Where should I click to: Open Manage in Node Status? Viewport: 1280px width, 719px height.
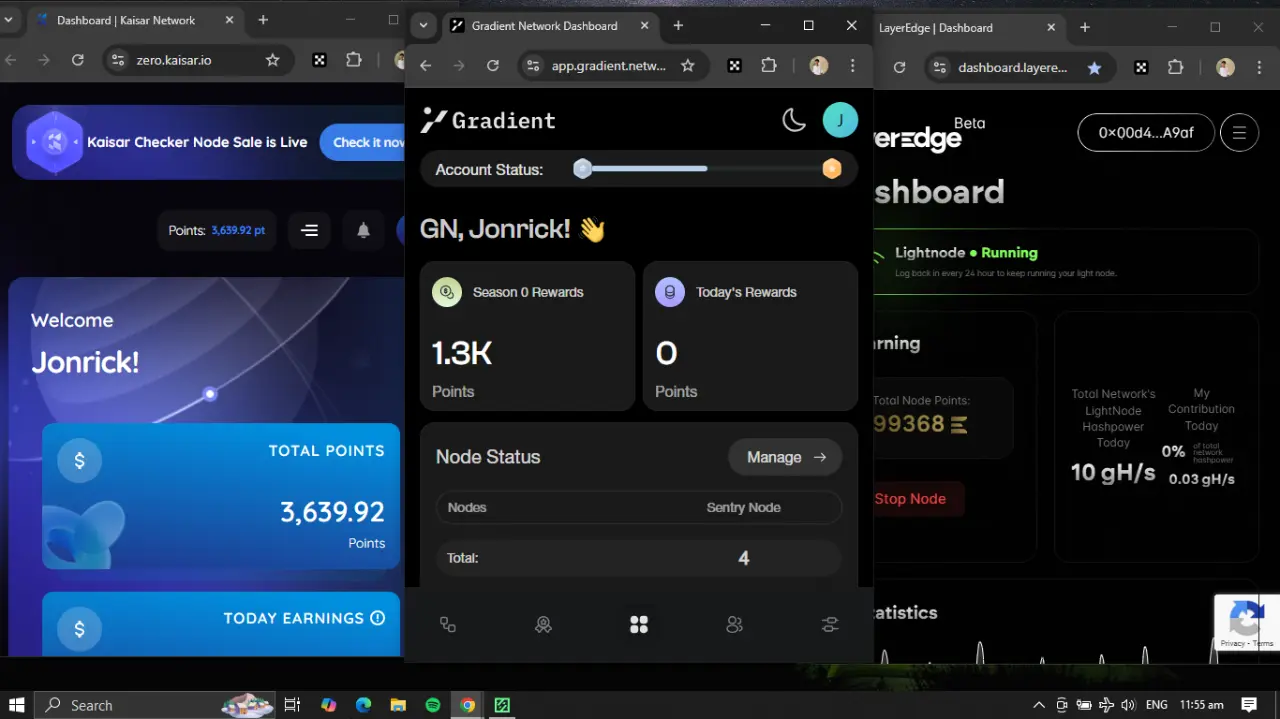pos(785,457)
